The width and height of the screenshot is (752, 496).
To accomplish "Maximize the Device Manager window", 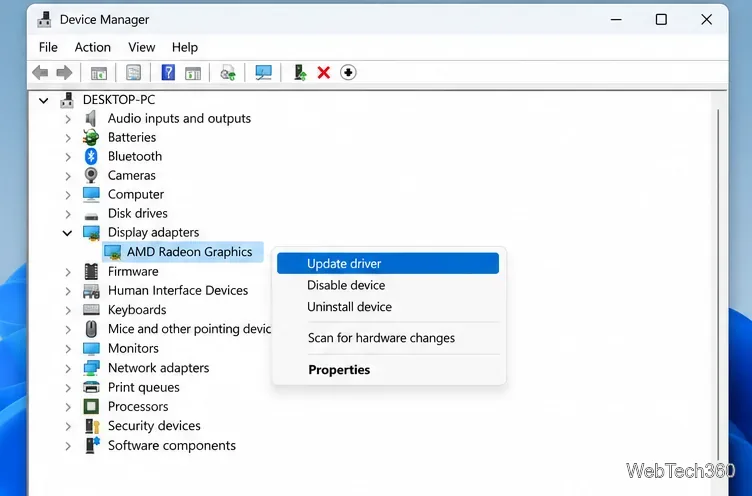I will tap(661, 20).
